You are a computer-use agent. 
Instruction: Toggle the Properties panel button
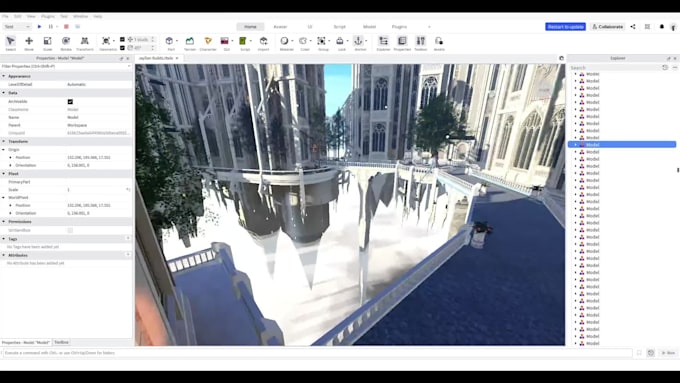coord(402,43)
